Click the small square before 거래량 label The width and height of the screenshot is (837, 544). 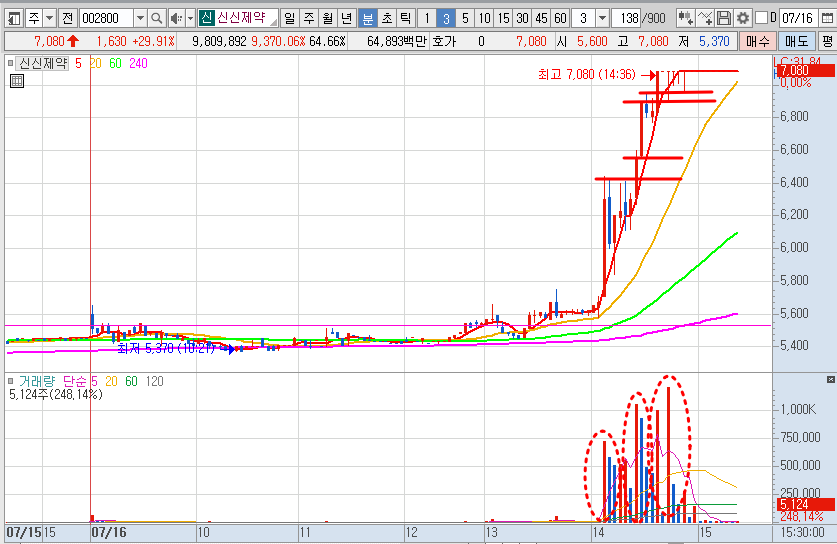point(10,381)
